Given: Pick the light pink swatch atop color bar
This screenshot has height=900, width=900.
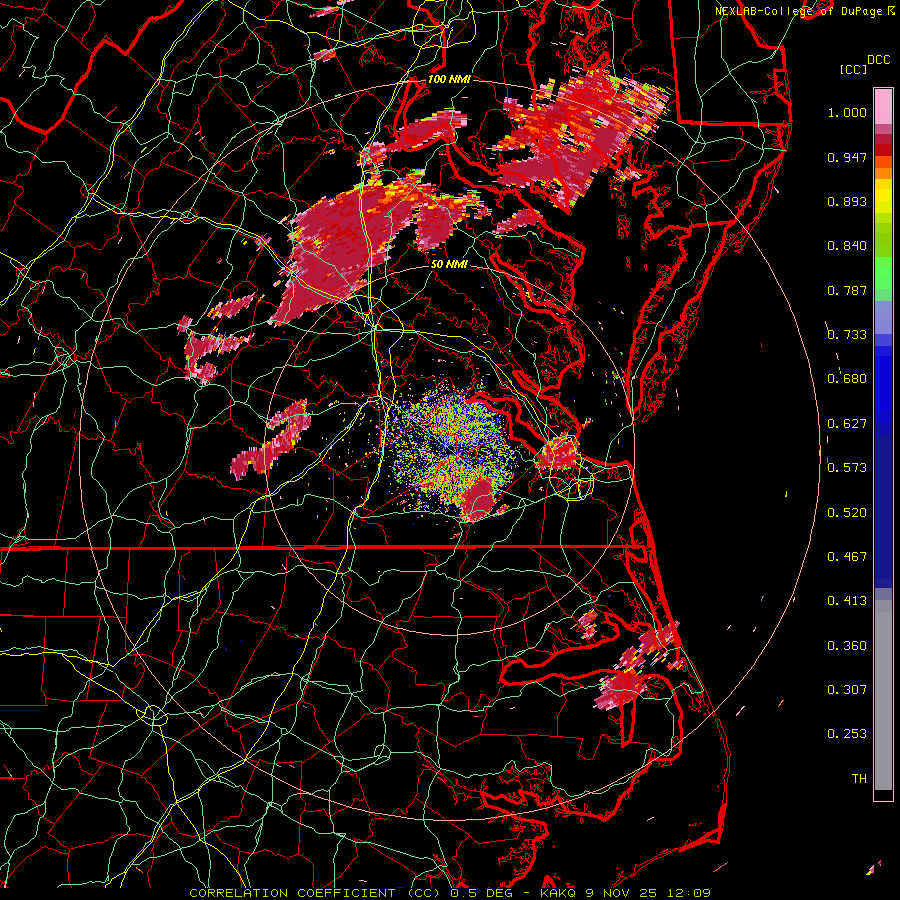Looking at the screenshot, I should [x=883, y=107].
